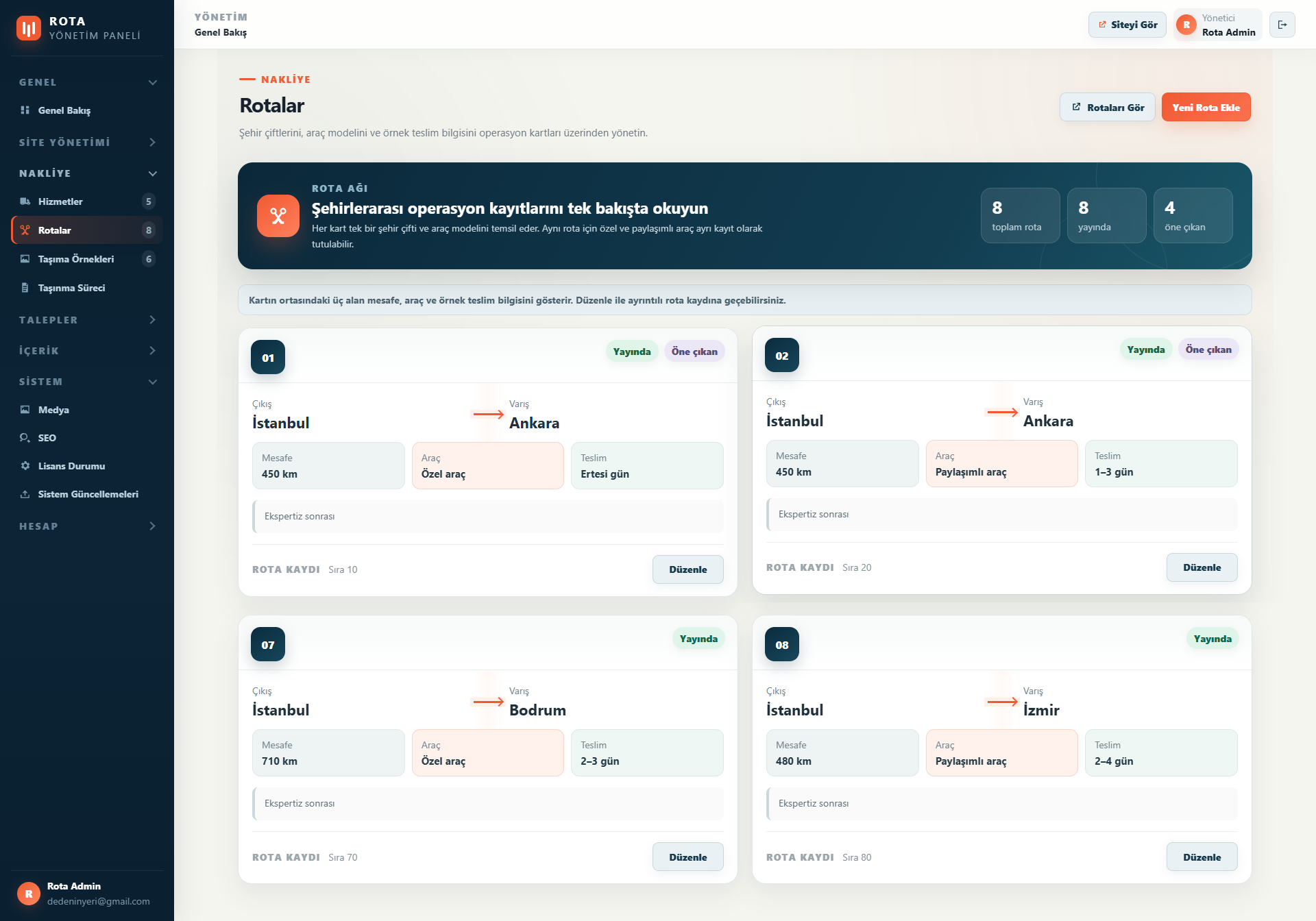1316x921 pixels.
Task: Click the orange route icon in Rota Ağı banner
Action: (x=278, y=216)
